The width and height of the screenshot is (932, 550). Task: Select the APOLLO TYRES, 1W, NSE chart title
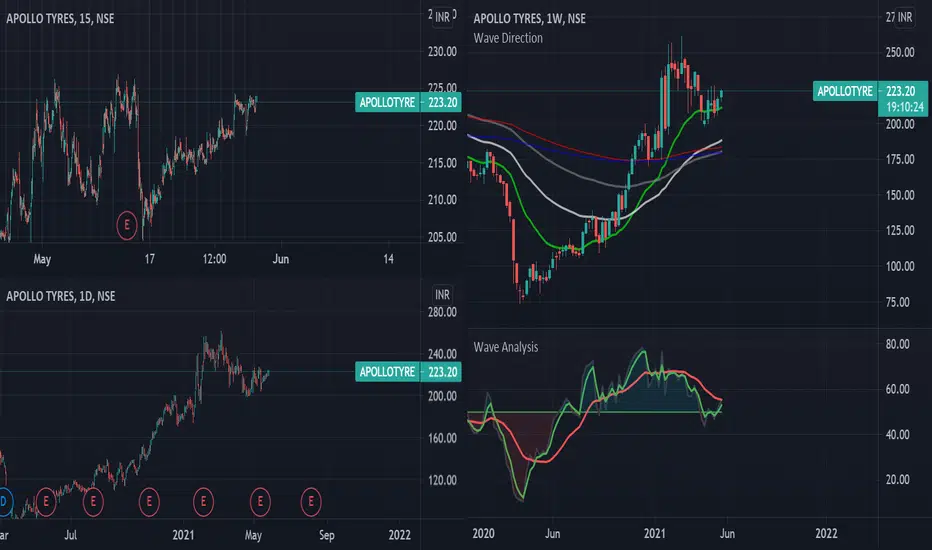(530, 18)
